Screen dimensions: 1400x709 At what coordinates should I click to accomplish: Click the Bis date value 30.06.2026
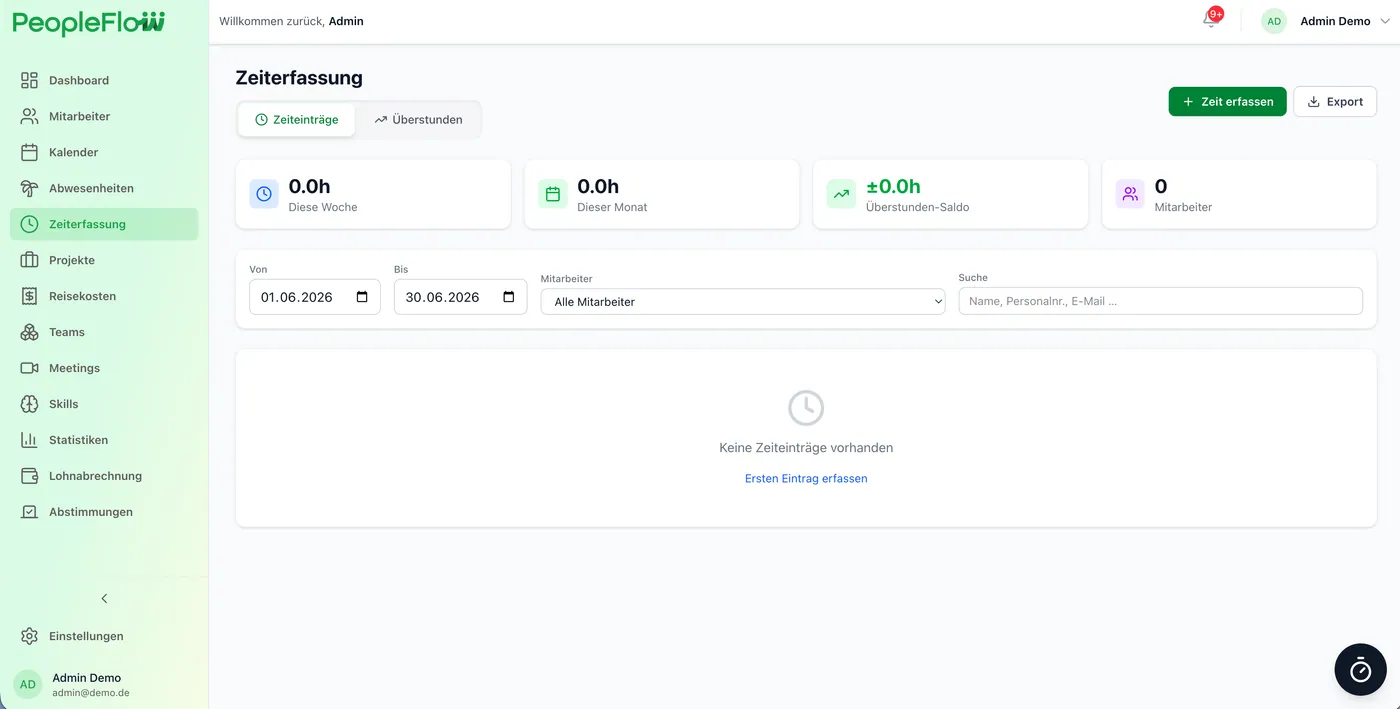coord(442,297)
